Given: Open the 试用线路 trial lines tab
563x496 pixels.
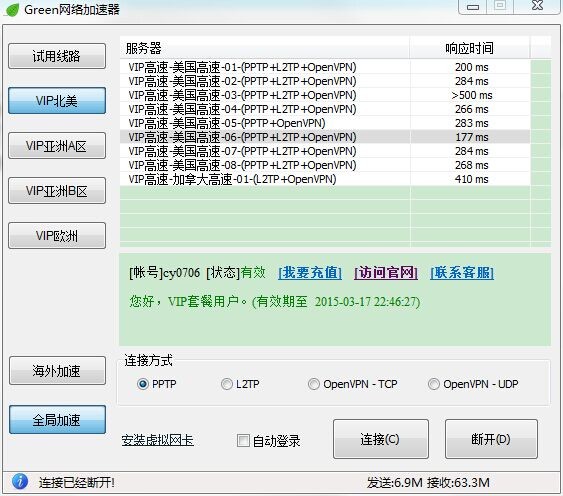Looking at the screenshot, I should [x=57, y=56].
